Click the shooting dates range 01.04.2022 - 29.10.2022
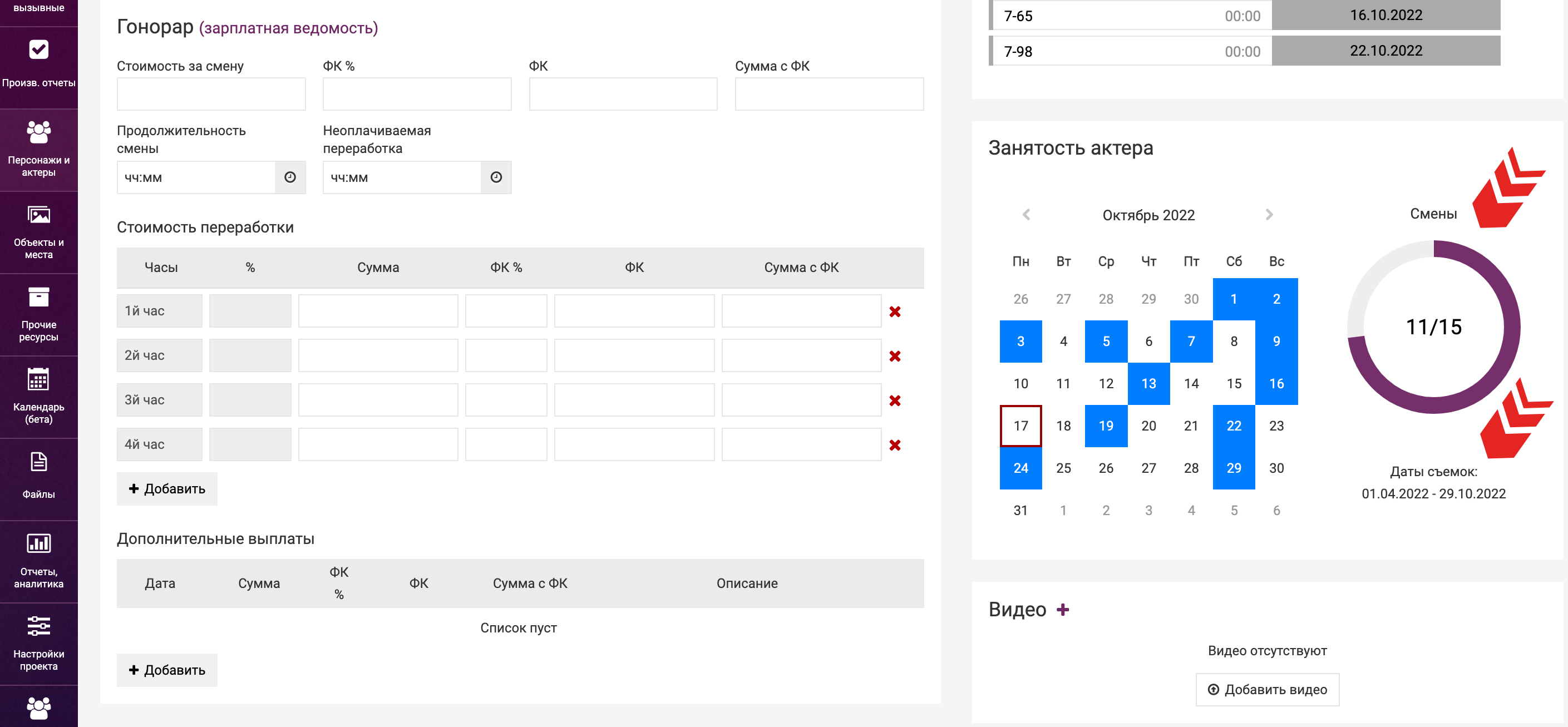The image size is (1568, 727). (1433, 493)
